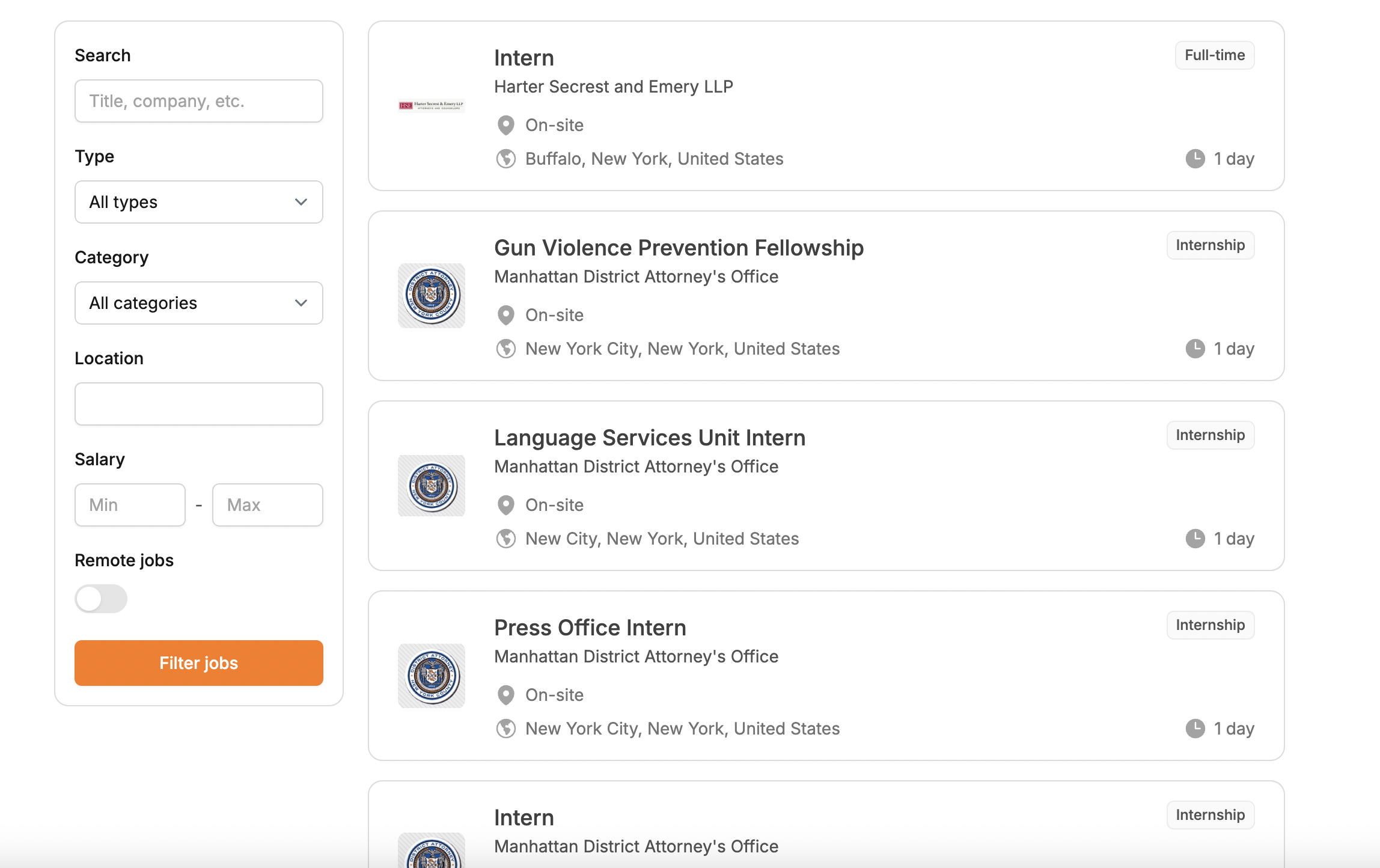Click the Internship badge on bottom Intern card

(x=1211, y=815)
